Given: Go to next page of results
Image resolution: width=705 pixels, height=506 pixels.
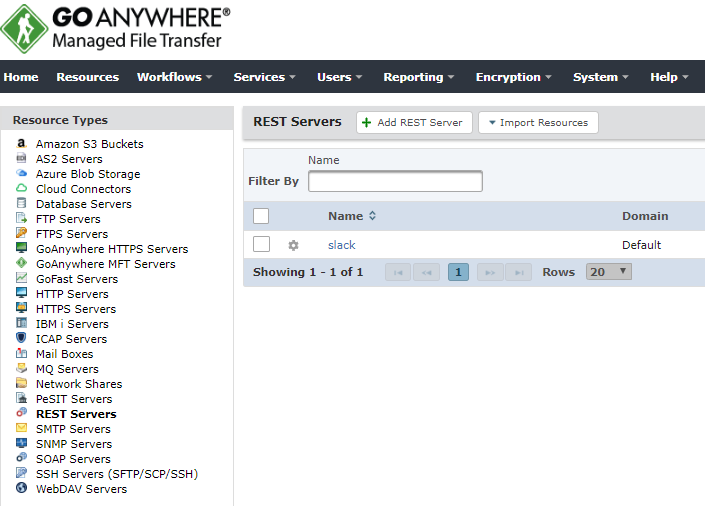Looking at the screenshot, I should coord(490,272).
